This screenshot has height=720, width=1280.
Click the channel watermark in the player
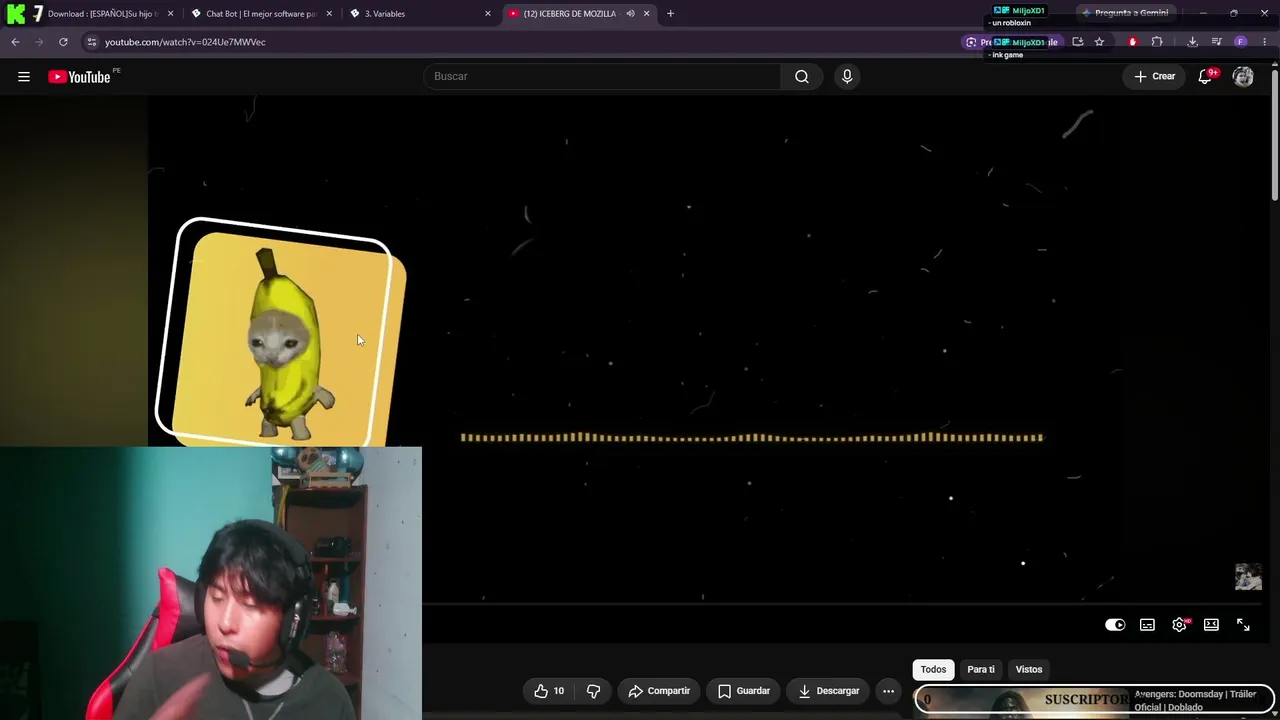pyautogui.click(x=1248, y=577)
